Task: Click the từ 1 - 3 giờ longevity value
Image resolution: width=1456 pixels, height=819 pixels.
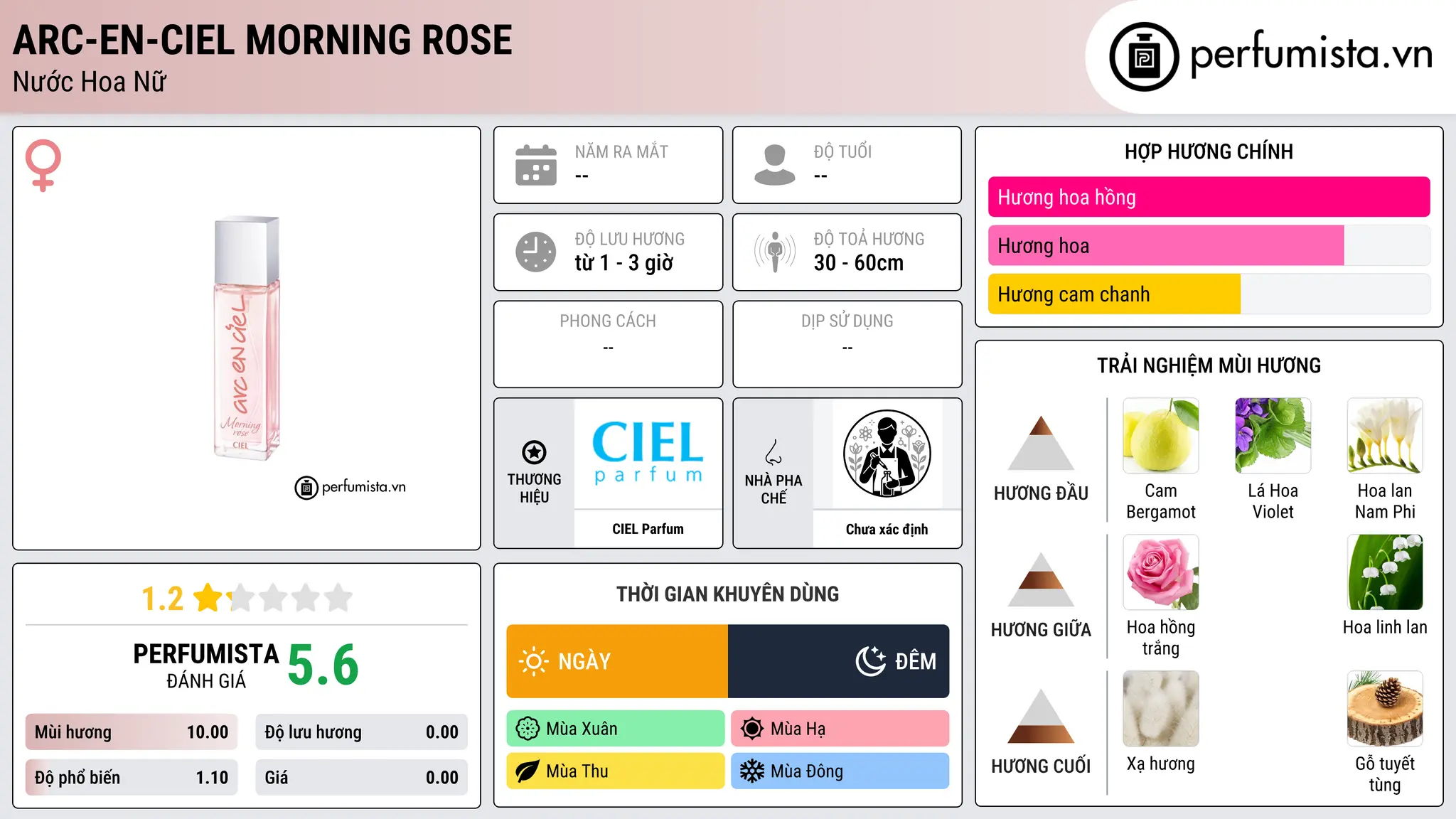Action: pos(624,263)
